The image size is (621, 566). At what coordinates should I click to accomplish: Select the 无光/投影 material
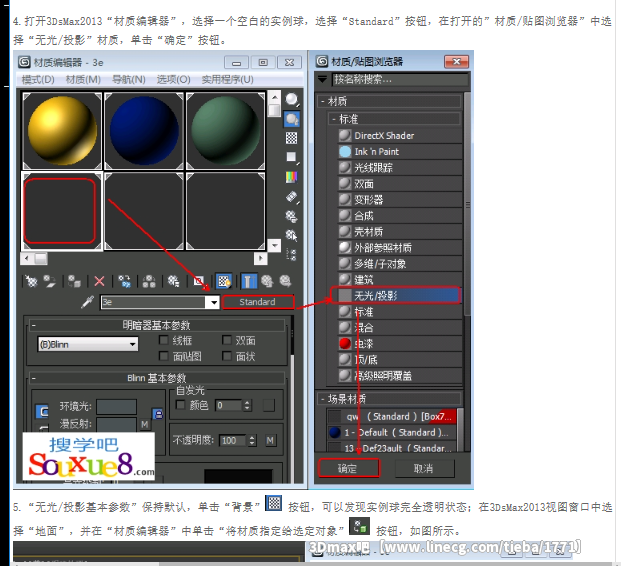pyautogui.click(x=396, y=295)
